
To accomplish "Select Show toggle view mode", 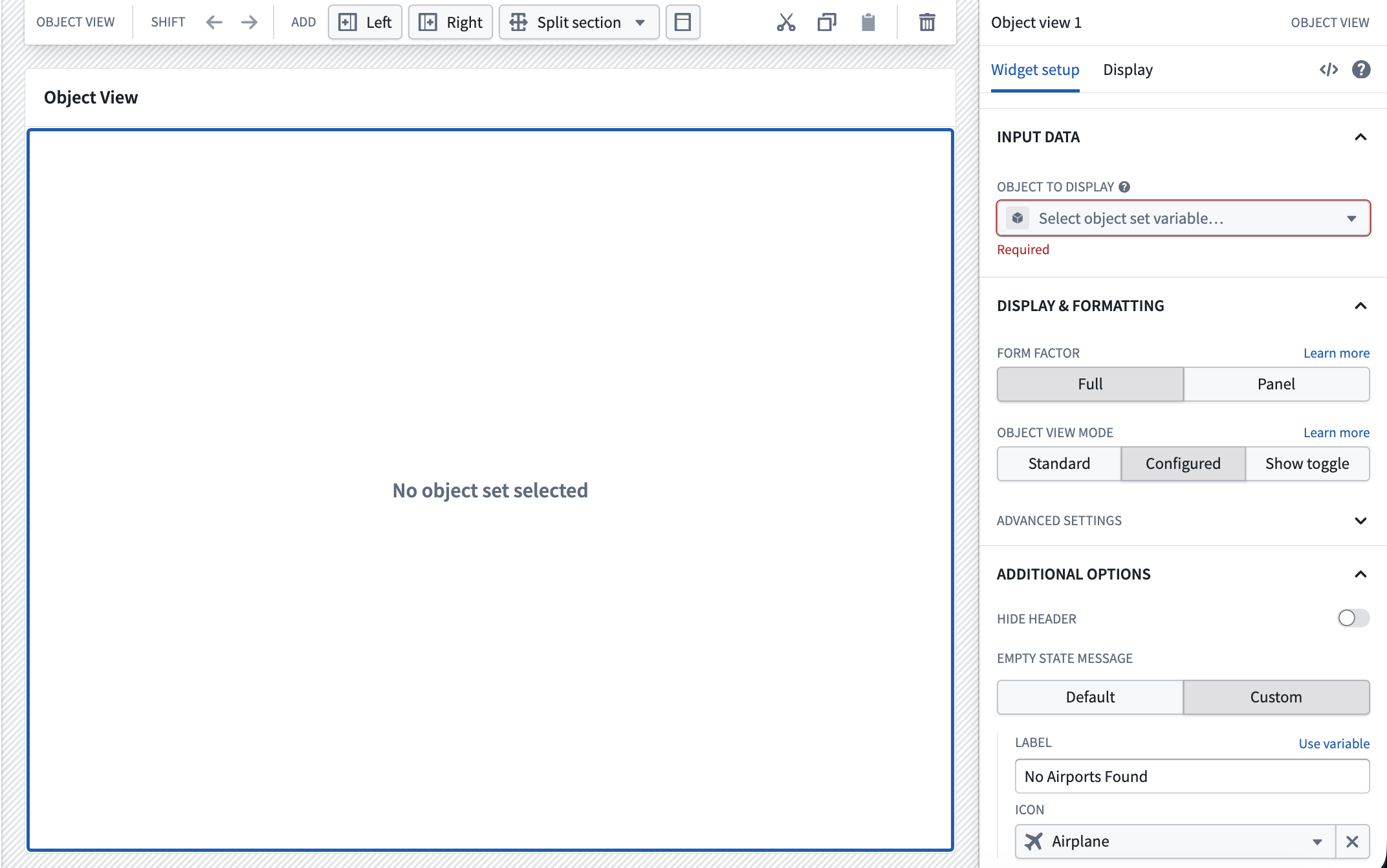I will pyautogui.click(x=1307, y=464).
